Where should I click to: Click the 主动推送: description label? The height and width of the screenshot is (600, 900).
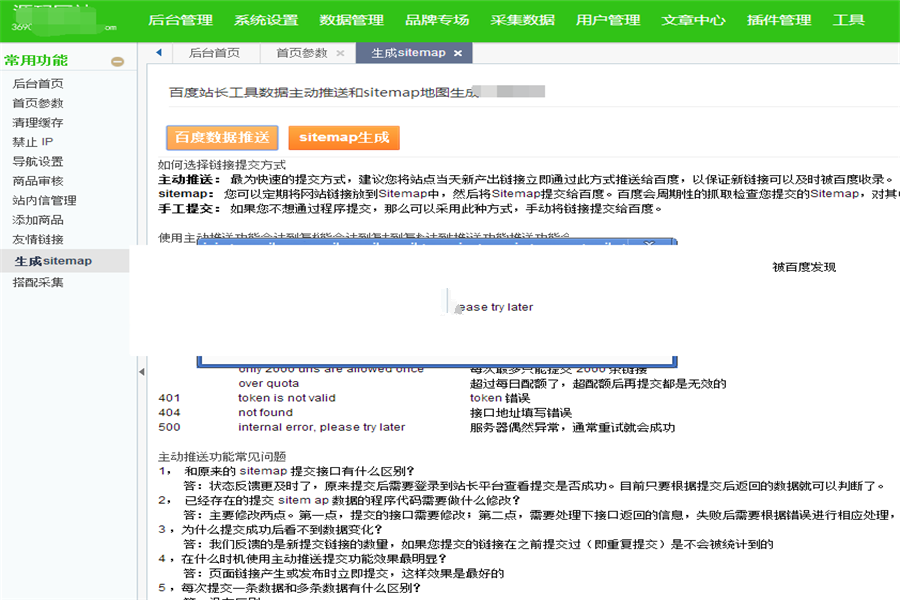click(x=189, y=180)
